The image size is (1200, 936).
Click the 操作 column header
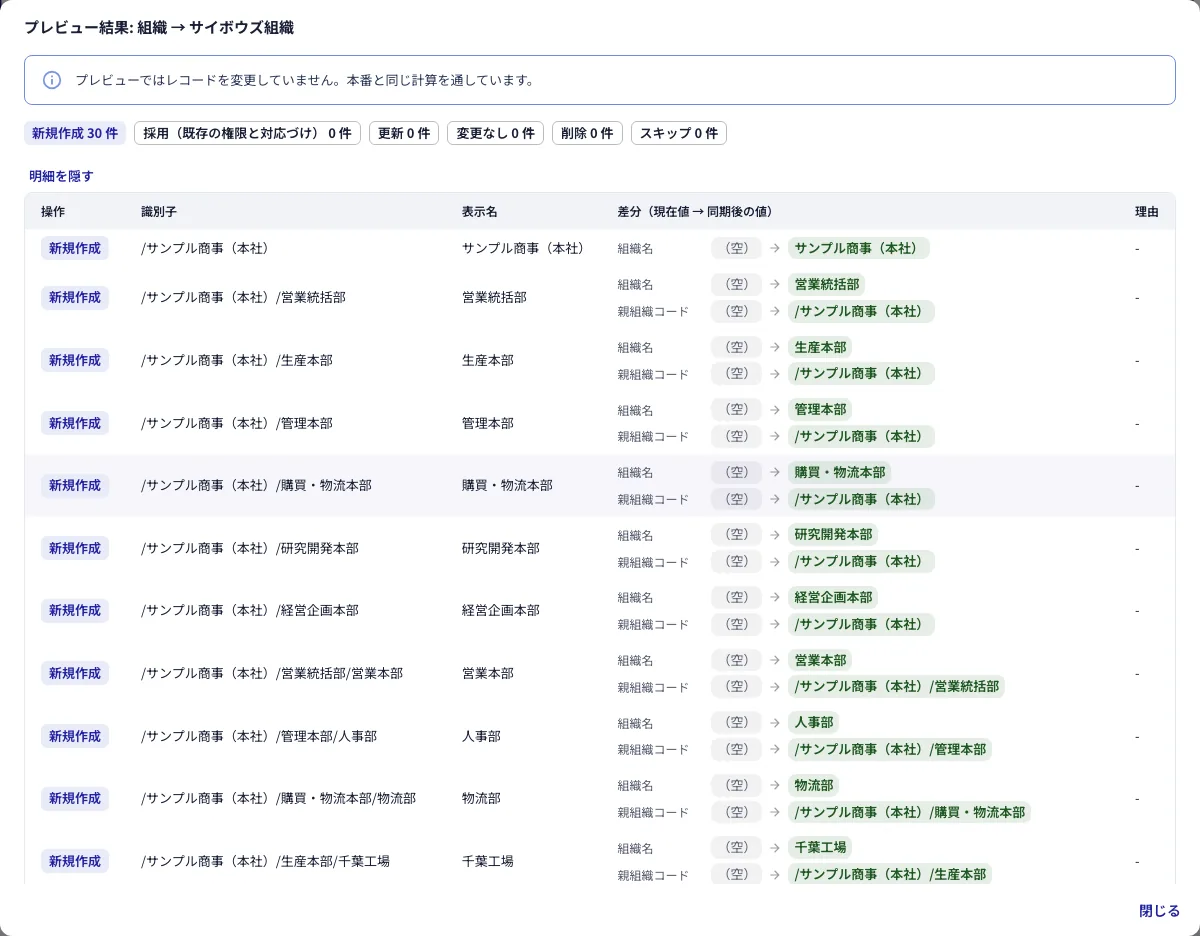53,212
